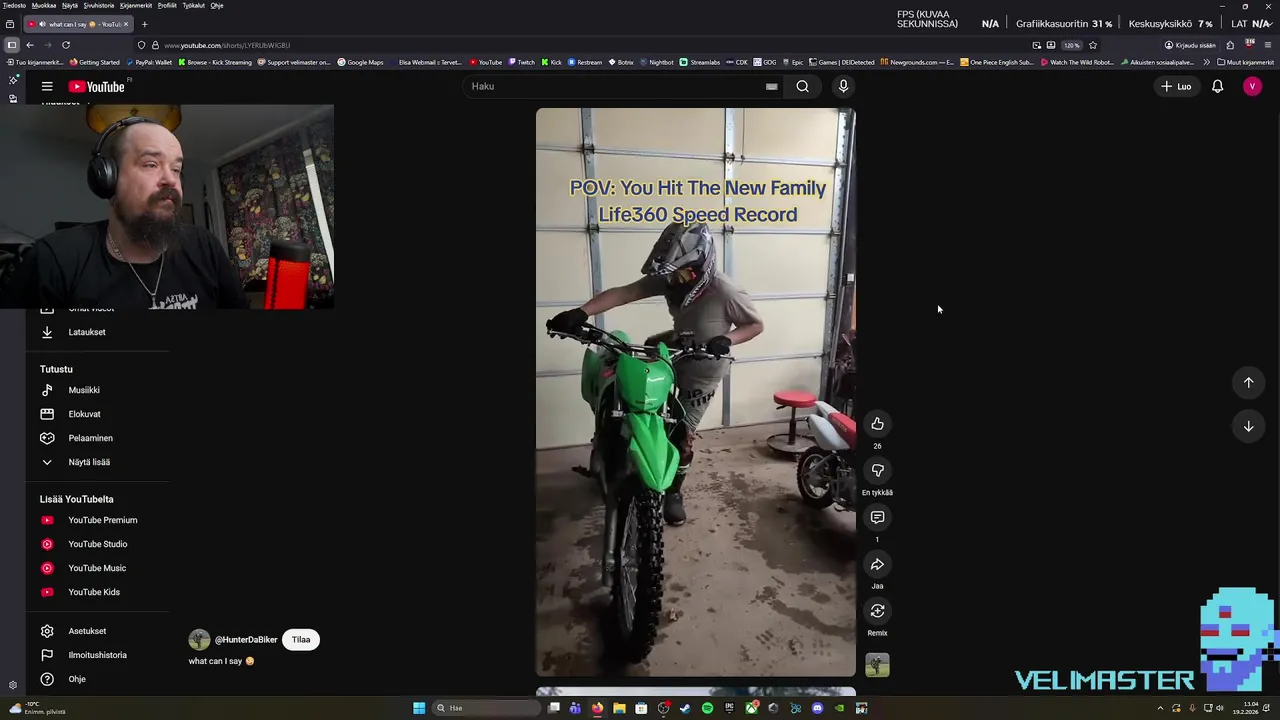Open the Streamlabs bookmark
Viewport: 1280px width, 720px height.
(x=699, y=62)
